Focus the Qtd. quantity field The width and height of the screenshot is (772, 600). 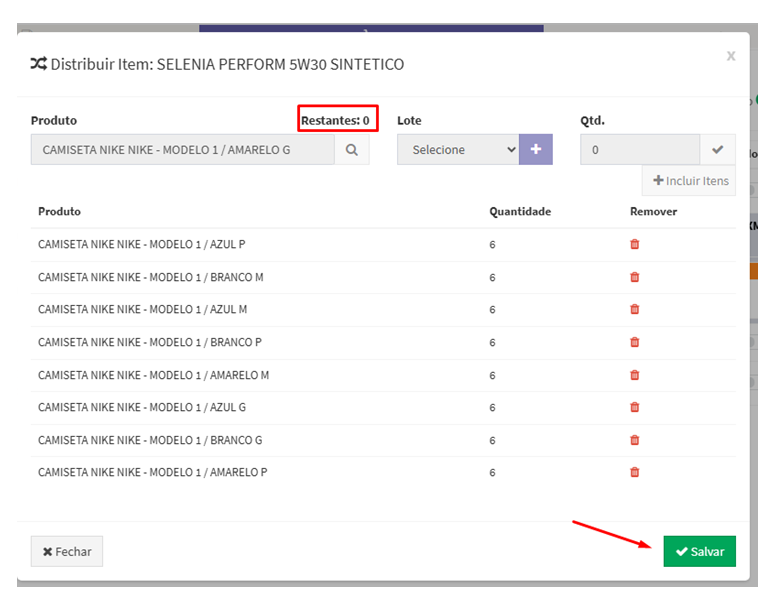(640, 150)
